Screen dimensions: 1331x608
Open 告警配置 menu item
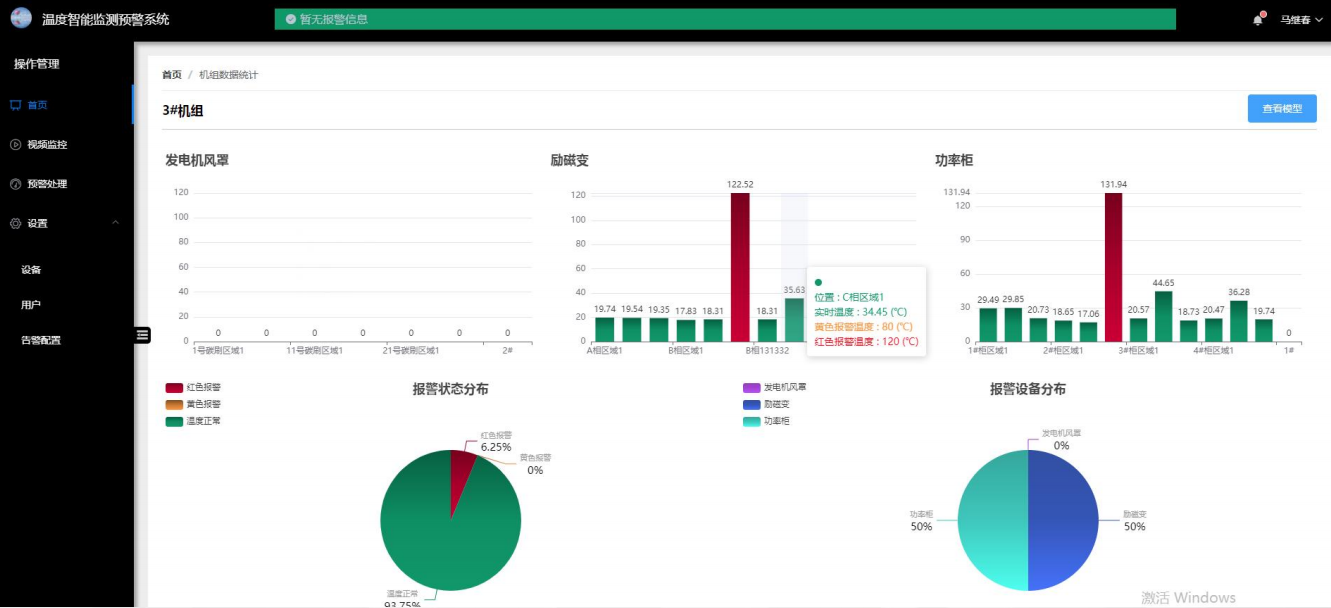tap(41, 341)
